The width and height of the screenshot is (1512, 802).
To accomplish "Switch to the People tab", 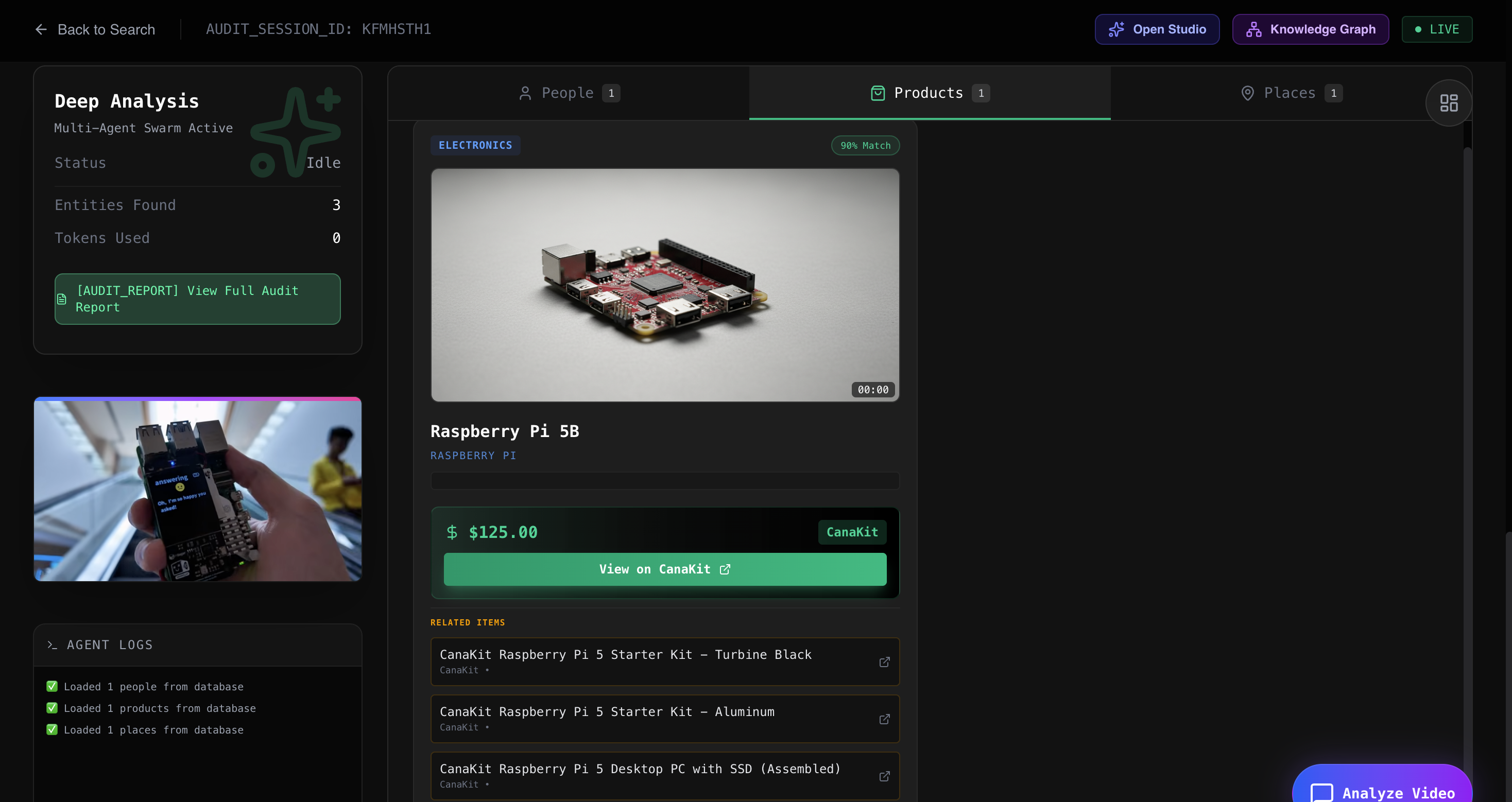I will coord(568,93).
